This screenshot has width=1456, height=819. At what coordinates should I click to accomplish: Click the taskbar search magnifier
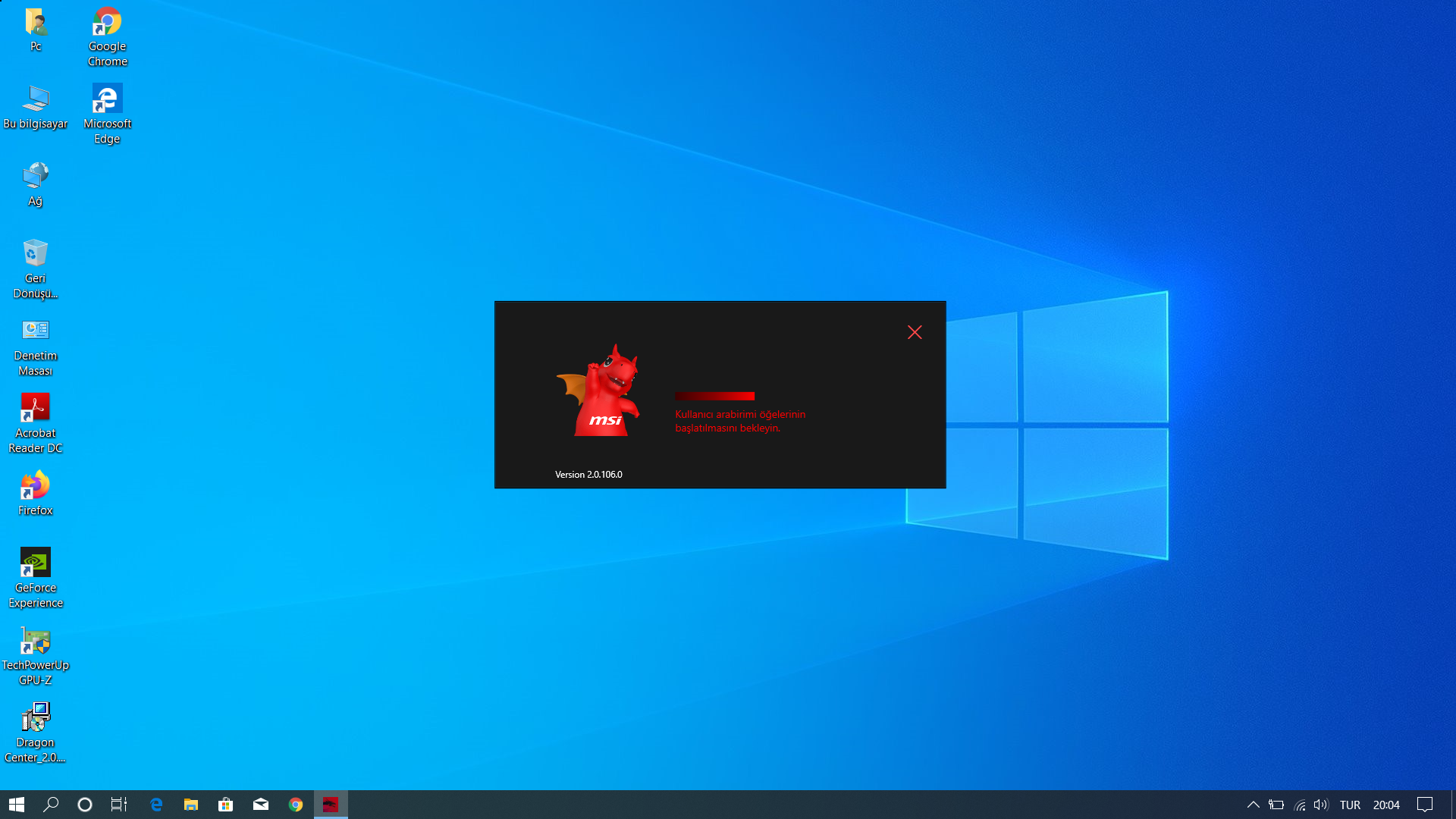[51, 805]
